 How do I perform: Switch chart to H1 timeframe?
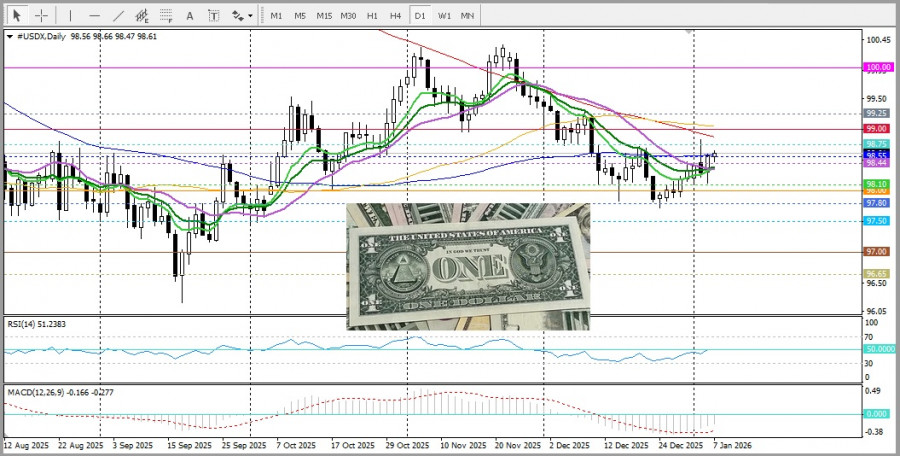(372, 16)
